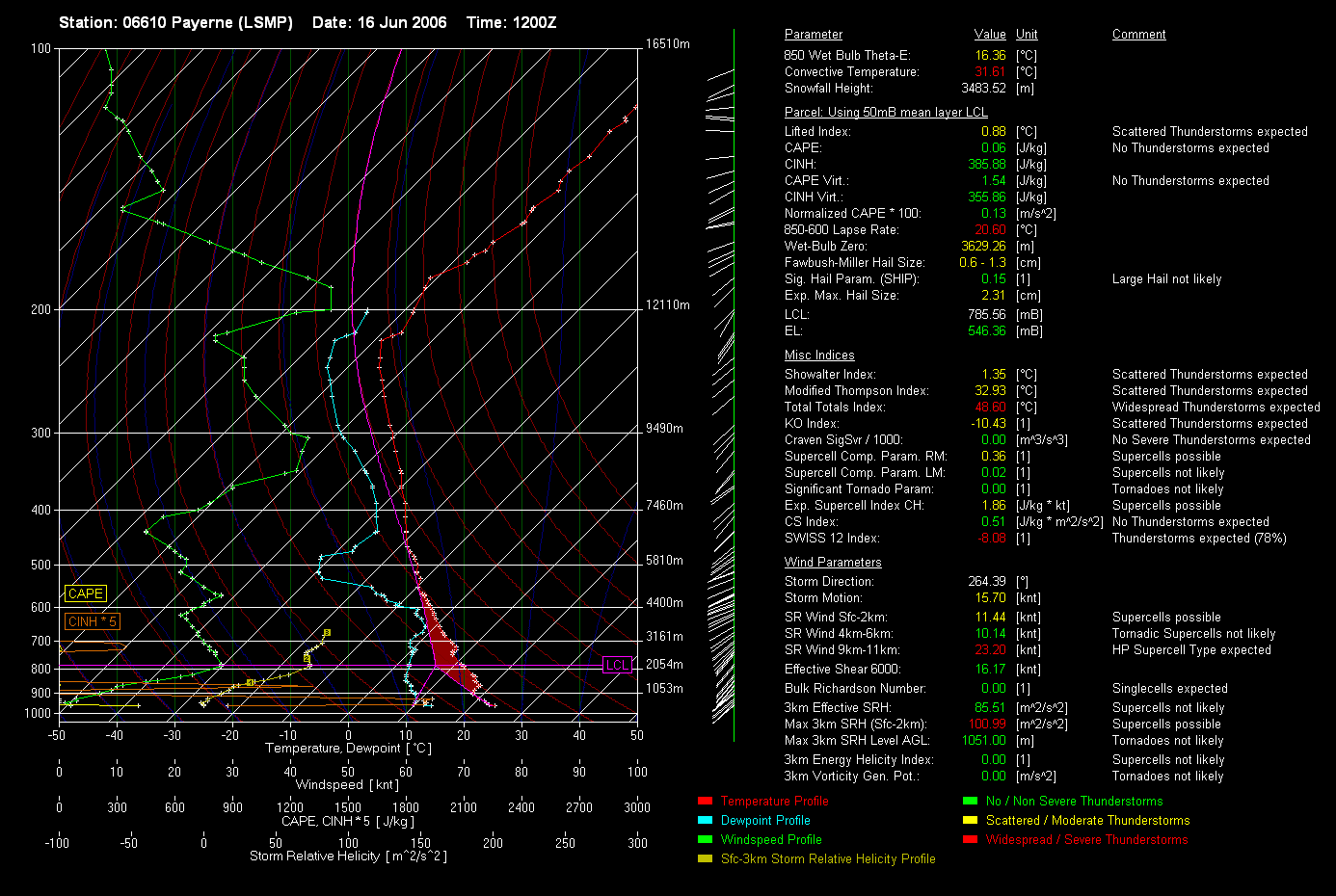Click the red Widespread / Severe Thunderstorms swatch
The height and width of the screenshot is (896, 1336).
[970, 840]
